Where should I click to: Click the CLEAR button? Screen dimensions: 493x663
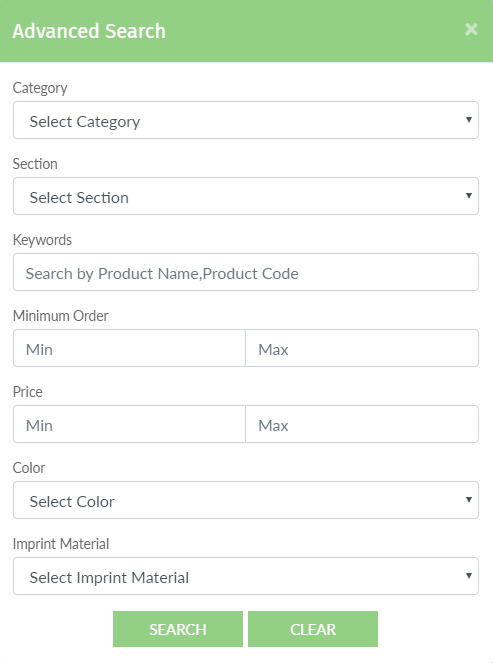coord(313,629)
